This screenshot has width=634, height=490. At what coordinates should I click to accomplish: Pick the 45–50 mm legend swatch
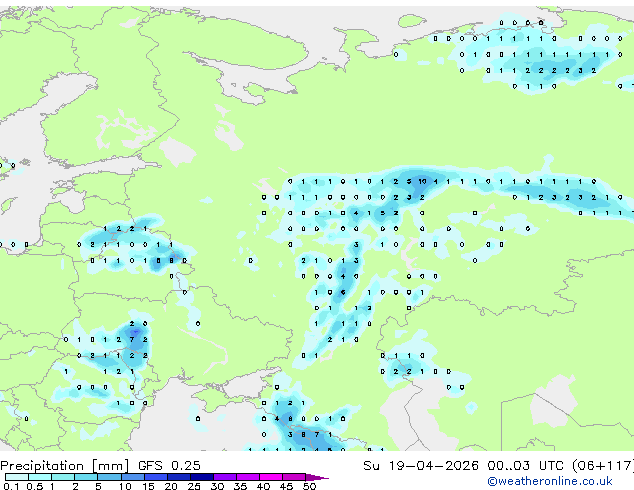(x=294, y=477)
